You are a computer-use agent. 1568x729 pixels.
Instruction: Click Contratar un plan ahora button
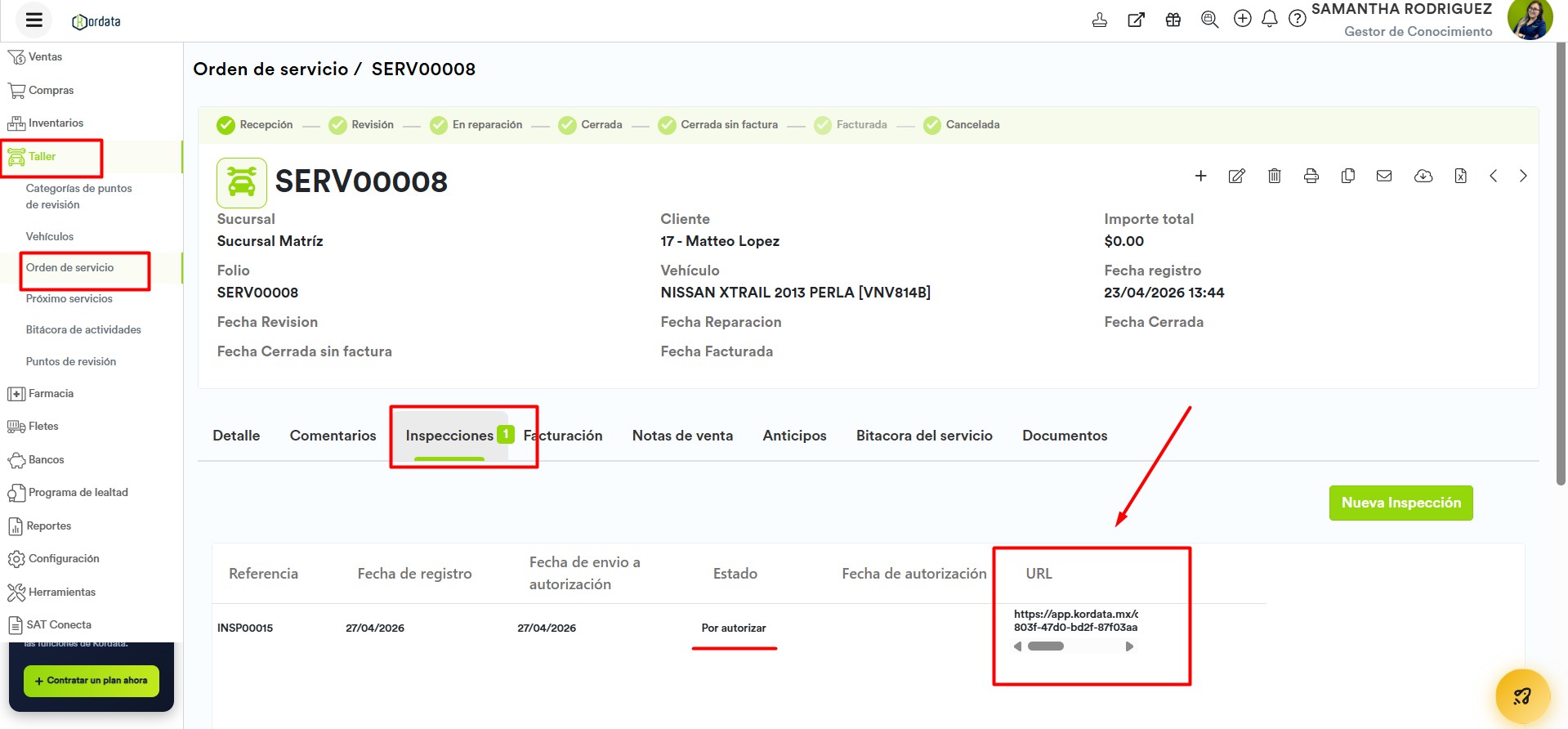(92, 681)
